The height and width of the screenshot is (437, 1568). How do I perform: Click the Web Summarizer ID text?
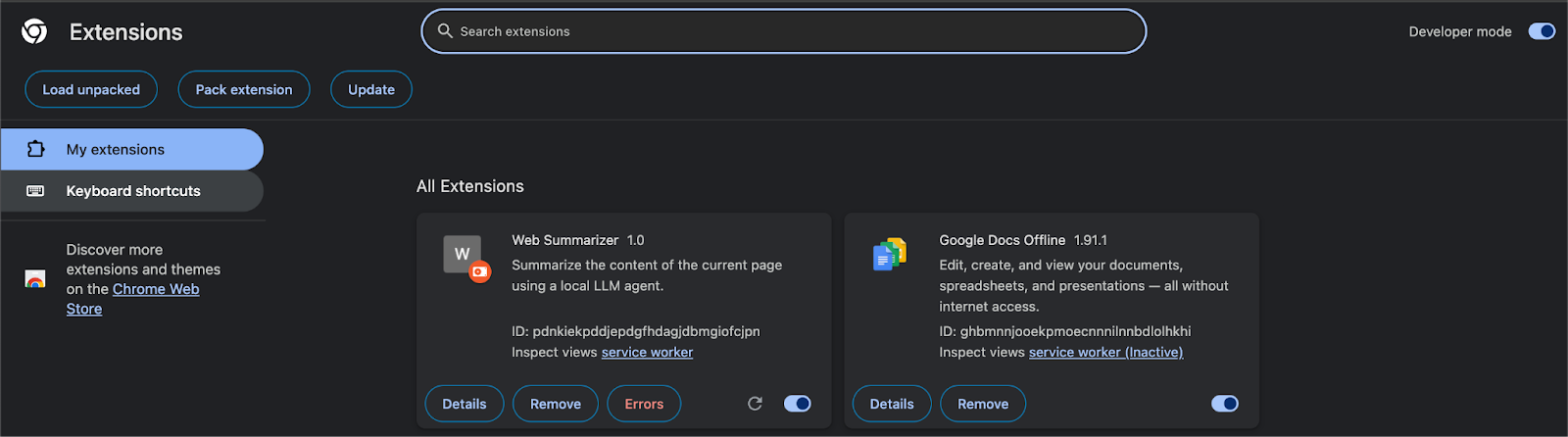pos(636,331)
